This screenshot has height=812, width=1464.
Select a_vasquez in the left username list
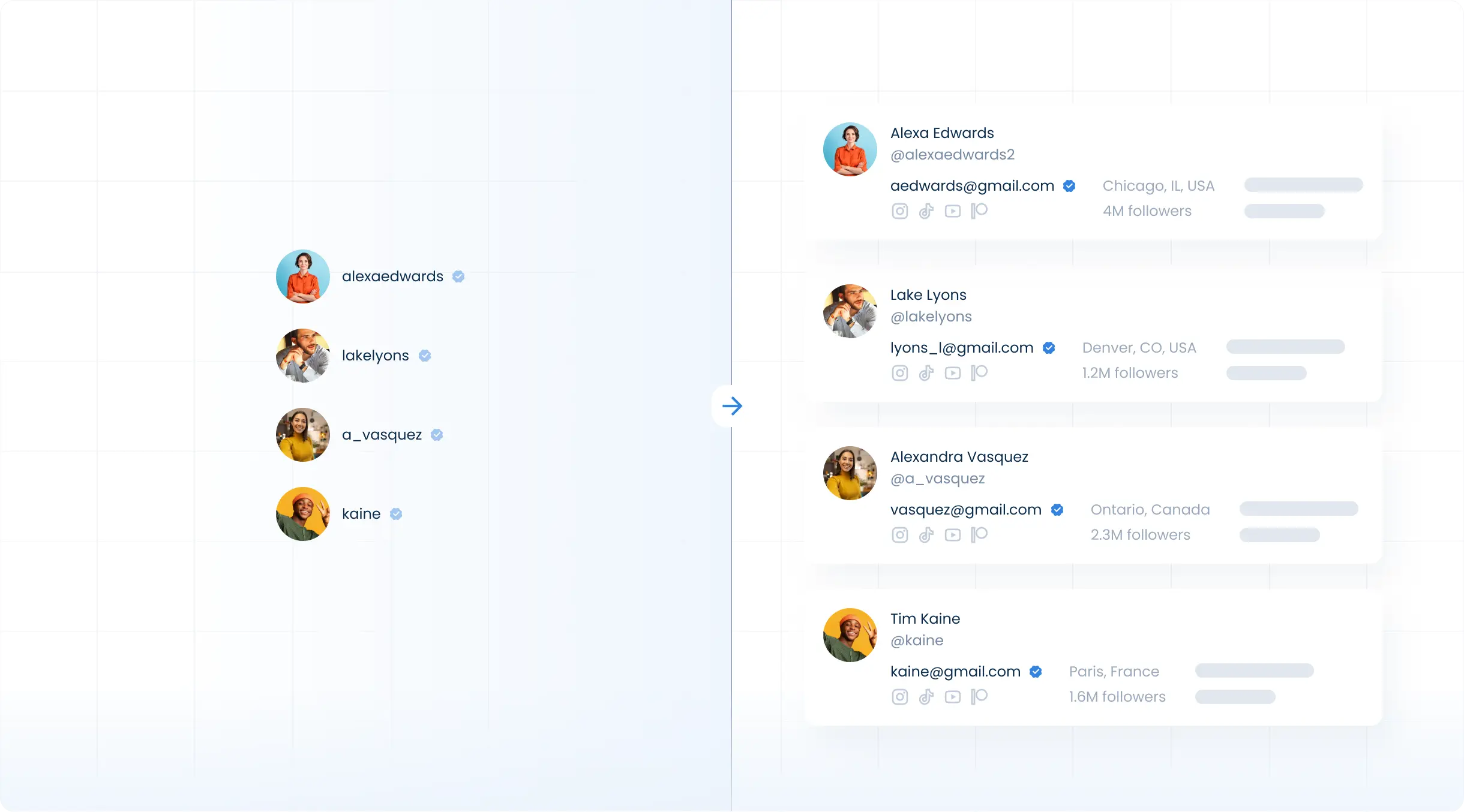pos(382,435)
